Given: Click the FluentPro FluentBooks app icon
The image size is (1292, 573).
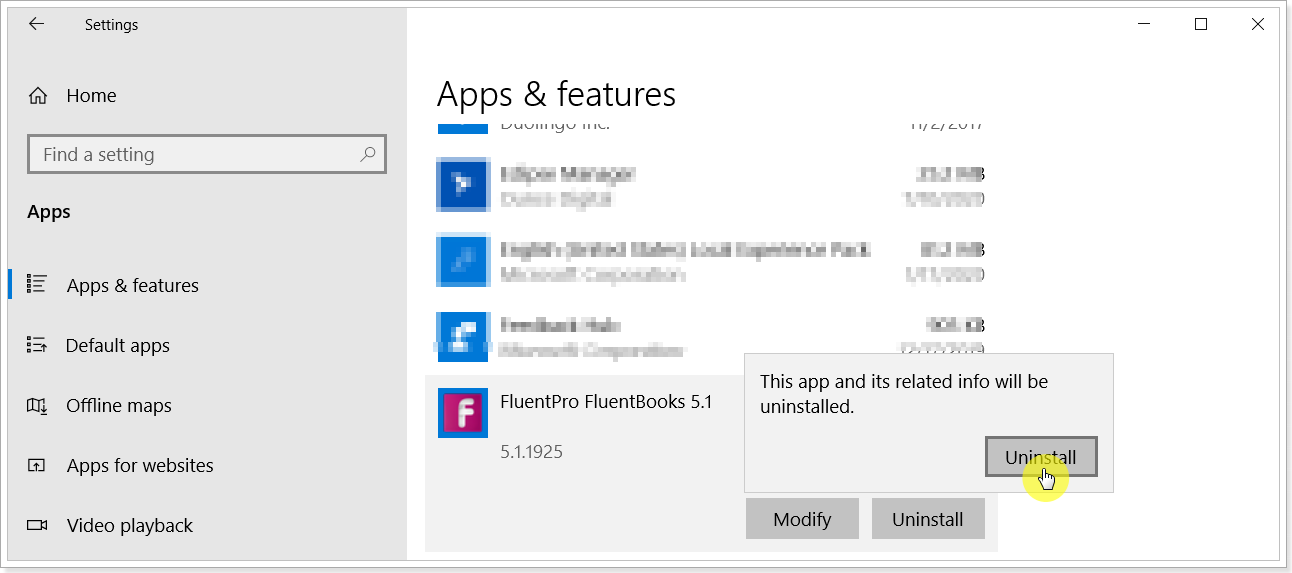Looking at the screenshot, I should (463, 413).
